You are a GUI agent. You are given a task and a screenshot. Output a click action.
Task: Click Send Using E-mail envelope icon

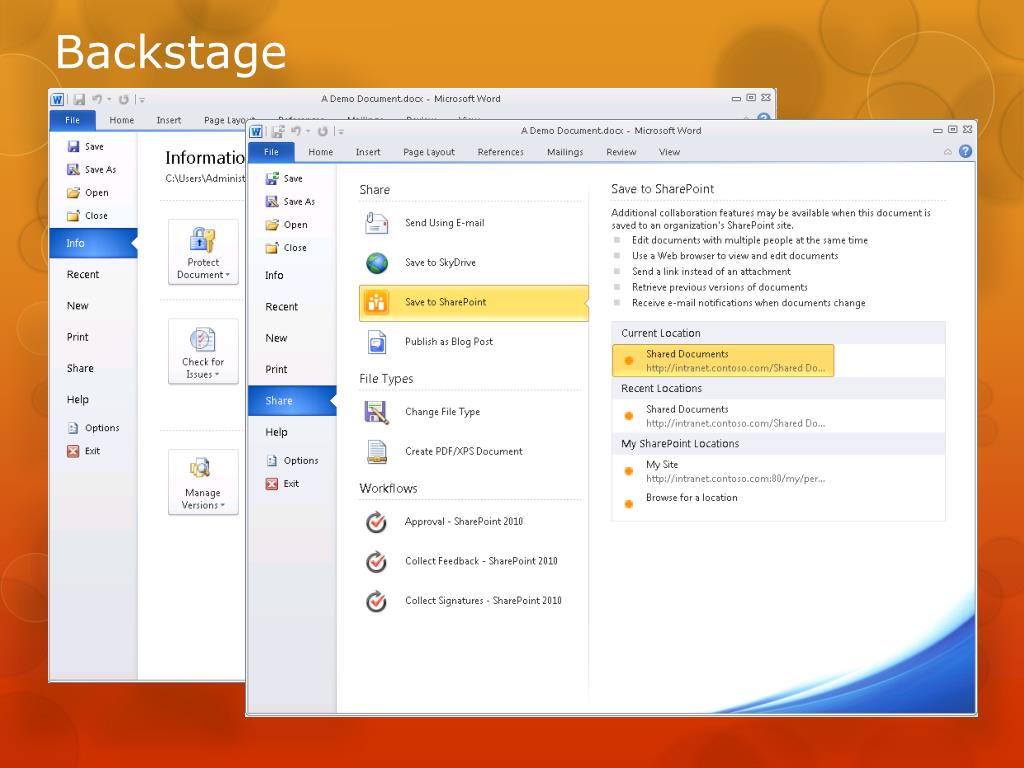377,223
